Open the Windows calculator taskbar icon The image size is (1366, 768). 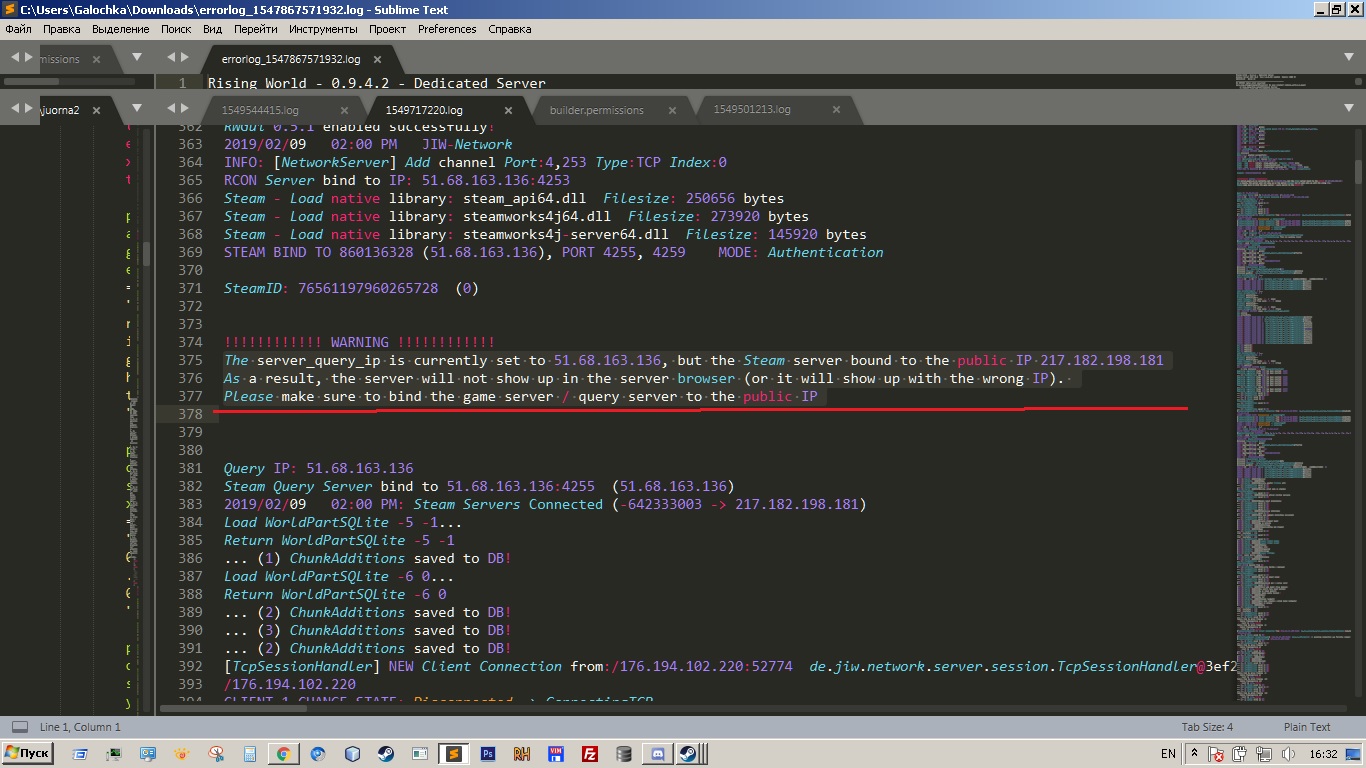click(x=249, y=754)
